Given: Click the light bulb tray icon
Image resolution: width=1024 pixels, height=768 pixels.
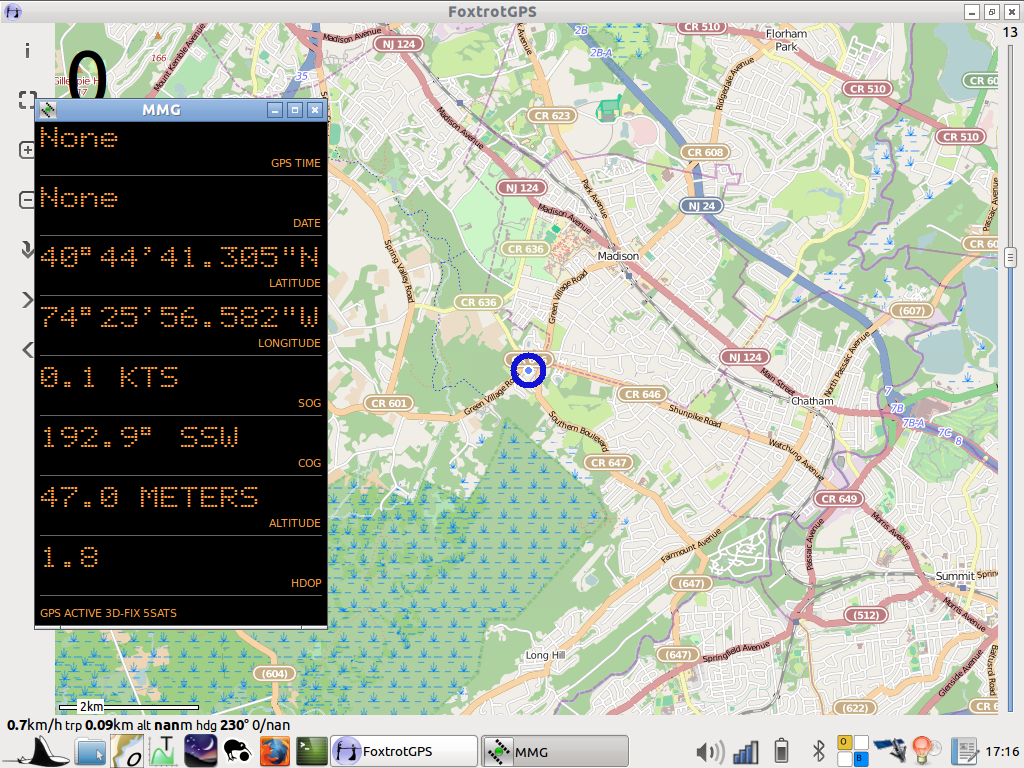Looking at the screenshot, I should 925,750.
